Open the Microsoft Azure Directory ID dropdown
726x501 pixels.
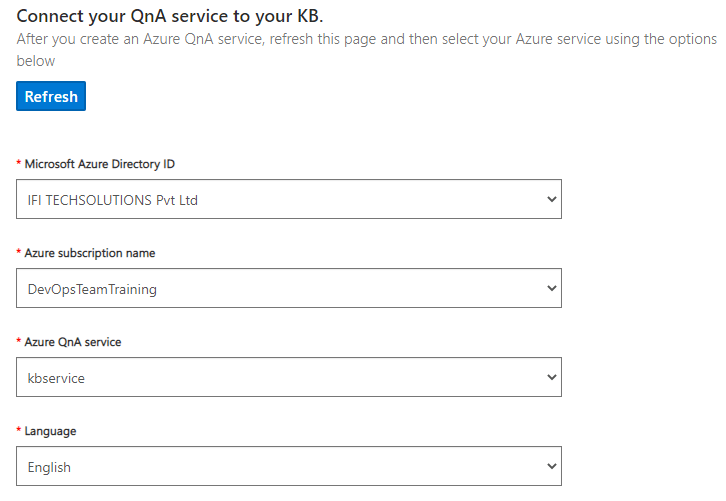click(289, 199)
